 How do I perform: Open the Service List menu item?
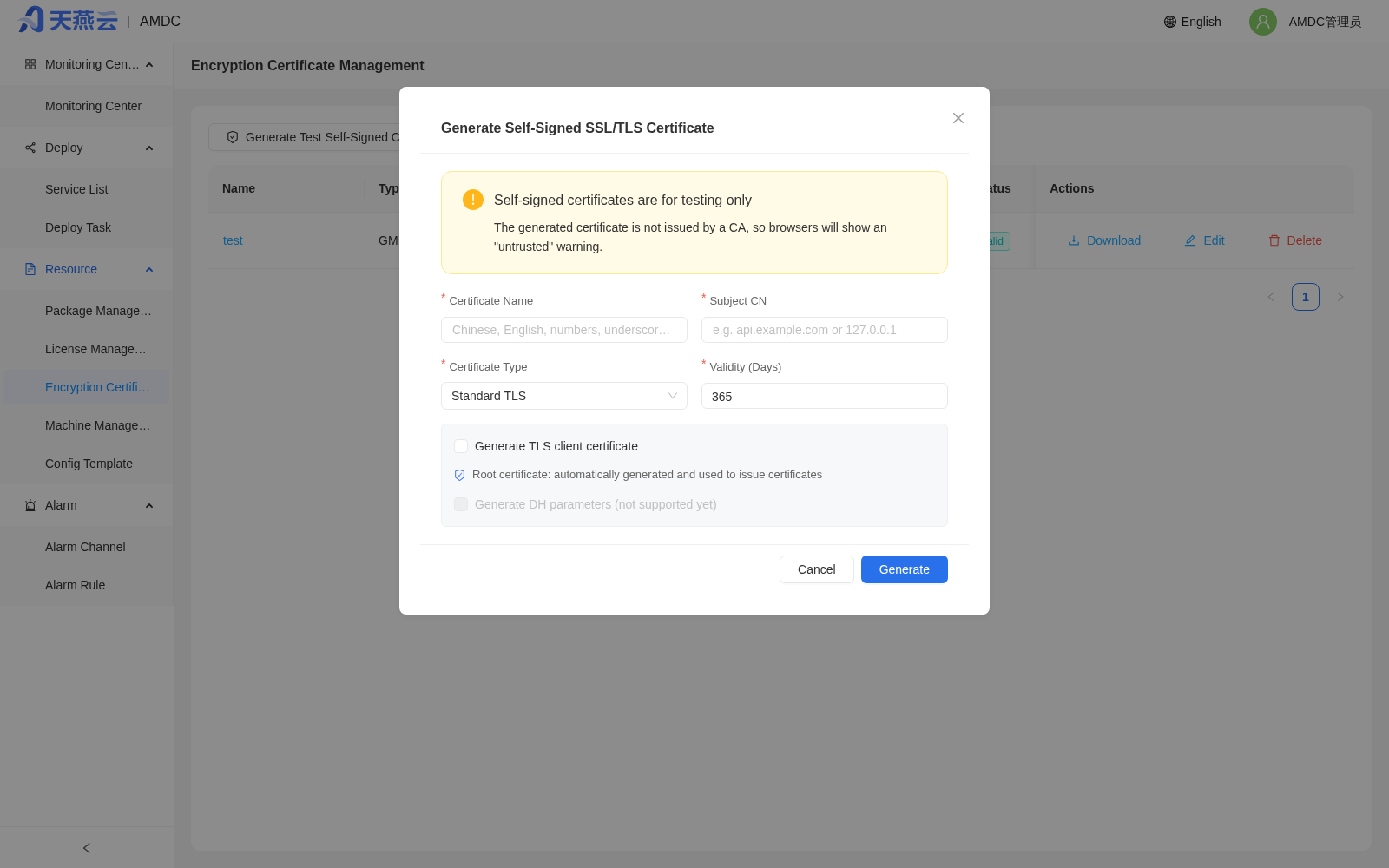point(87,189)
